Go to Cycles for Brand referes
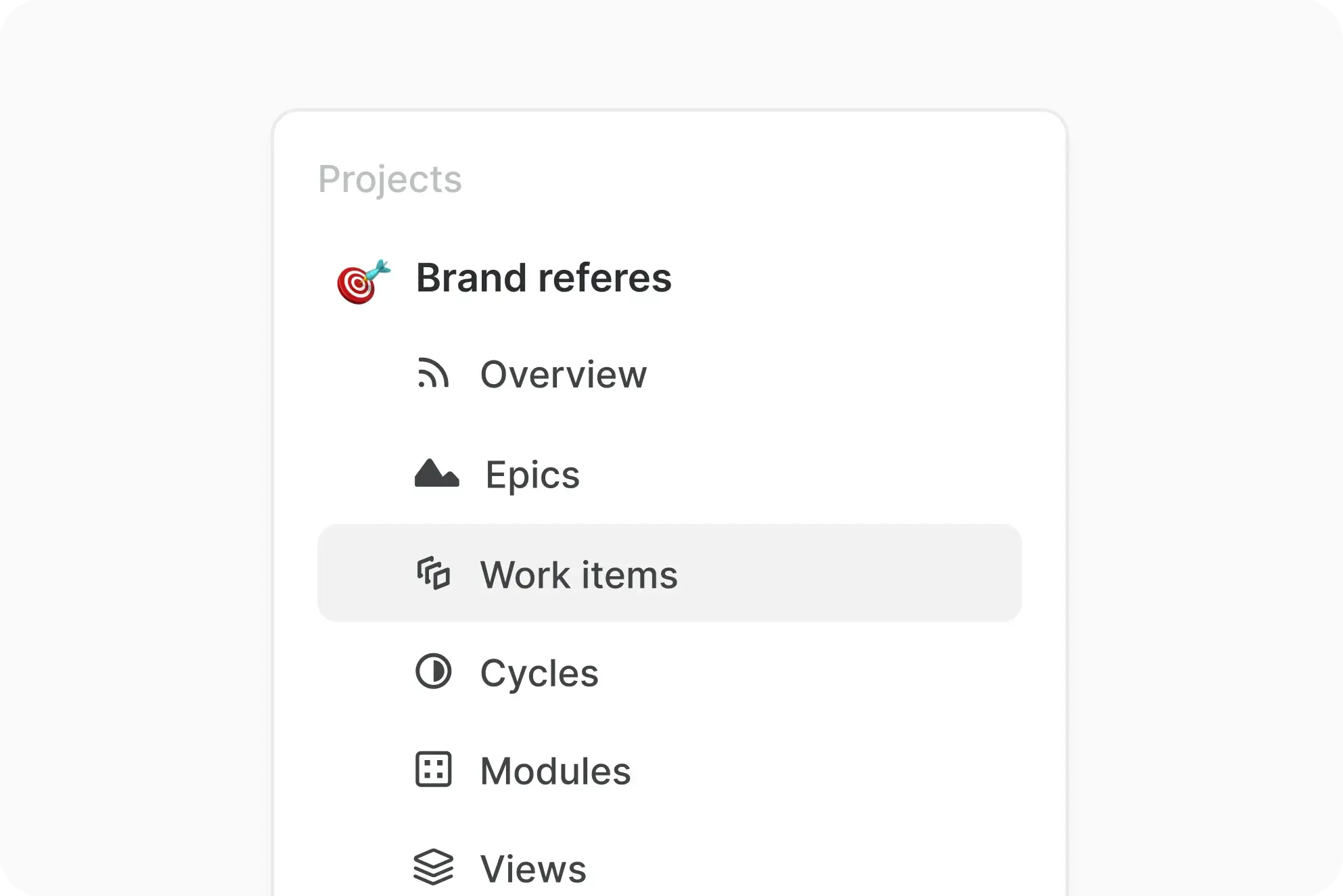Image resolution: width=1343 pixels, height=896 pixels. 539,673
